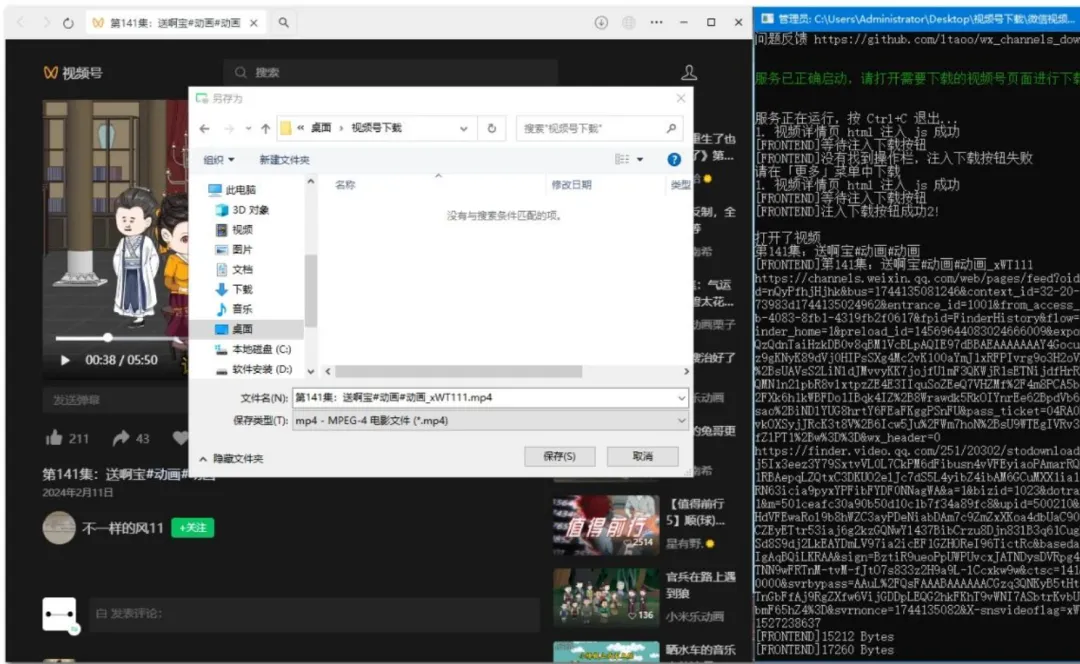Click 新建文件夹 button
Screen dimensions: 1080x664
coord(284,160)
